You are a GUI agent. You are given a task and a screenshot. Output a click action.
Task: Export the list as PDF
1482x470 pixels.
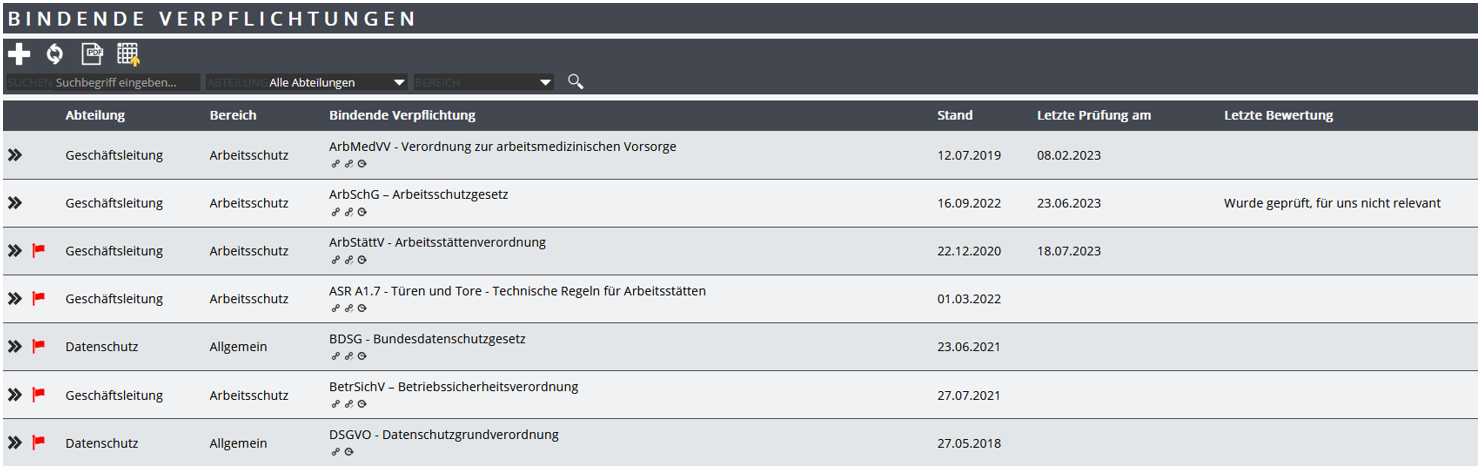[92, 54]
